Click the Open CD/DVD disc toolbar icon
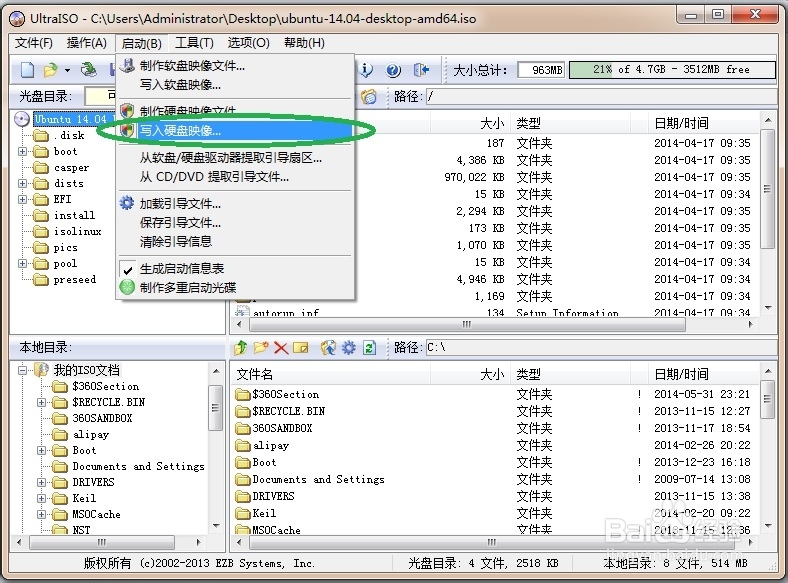Image resolution: width=788 pixels, height=583 pixels. click(x=89, y=69)
